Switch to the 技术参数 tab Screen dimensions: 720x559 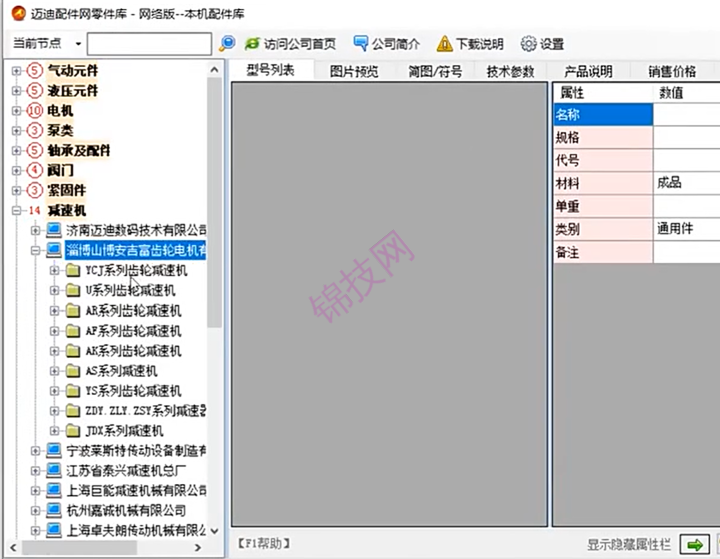[511, 72]
